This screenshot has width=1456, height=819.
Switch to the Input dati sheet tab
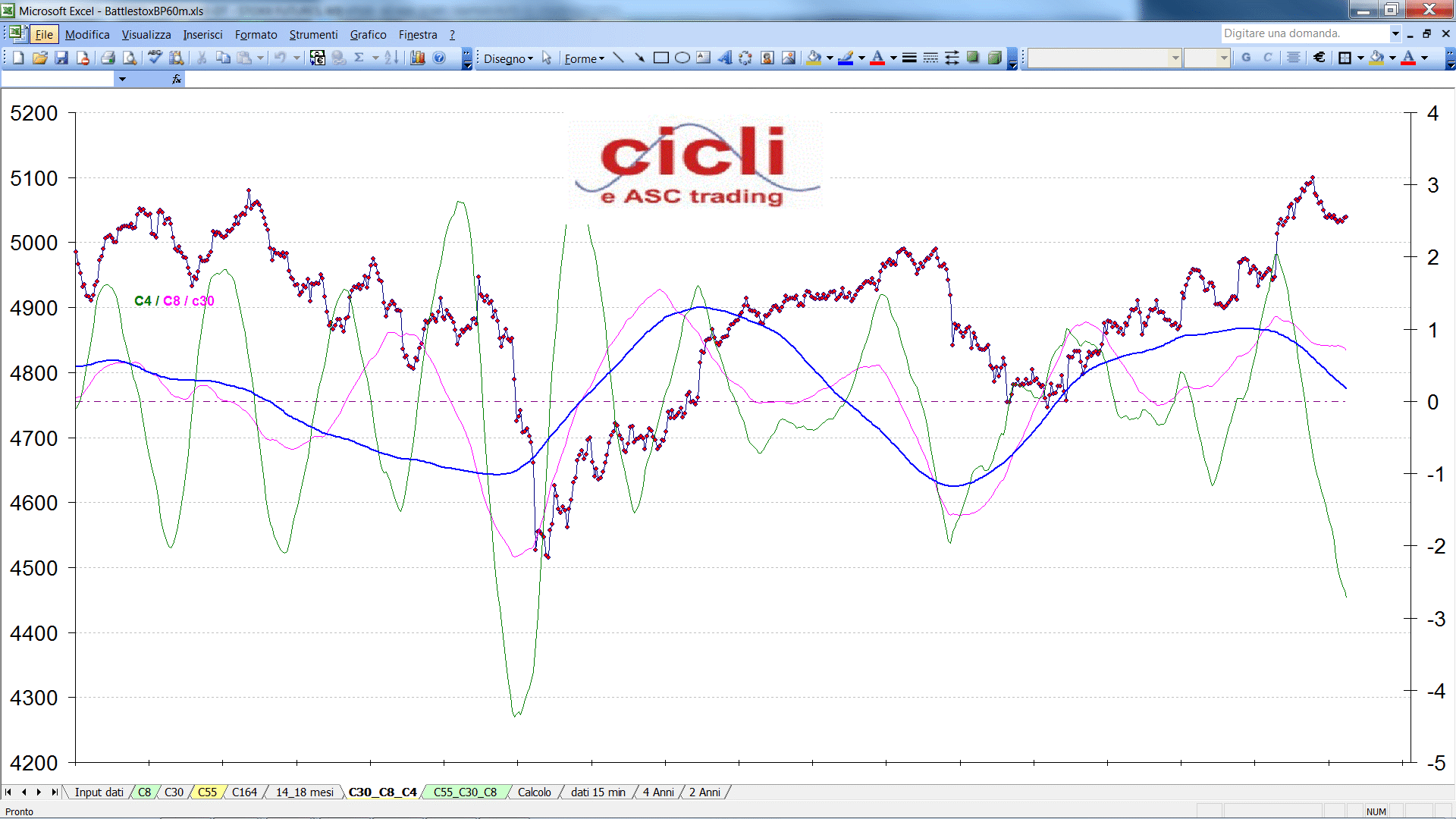(99, 792)
